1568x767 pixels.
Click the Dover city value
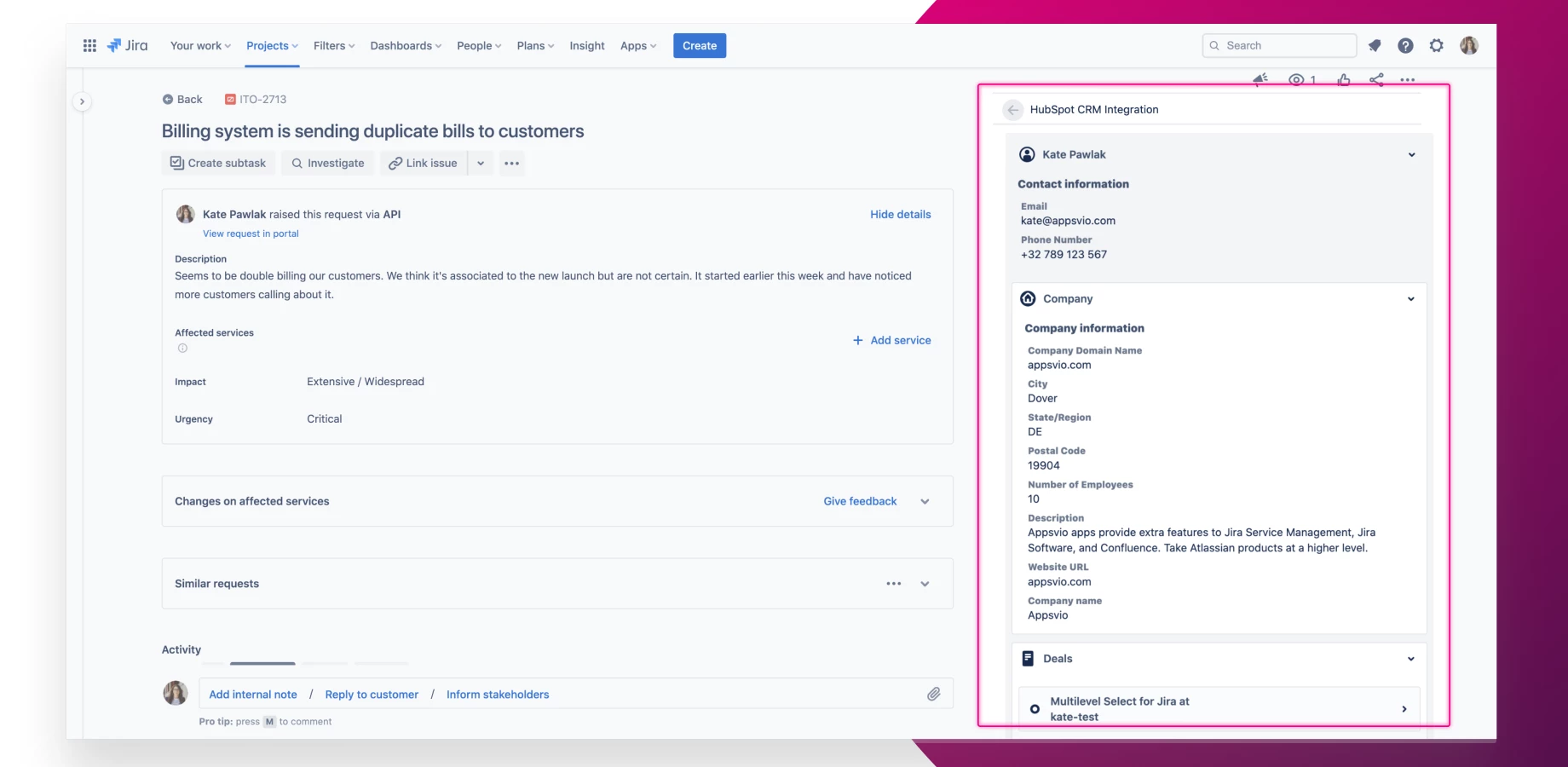pos(1042,399)
